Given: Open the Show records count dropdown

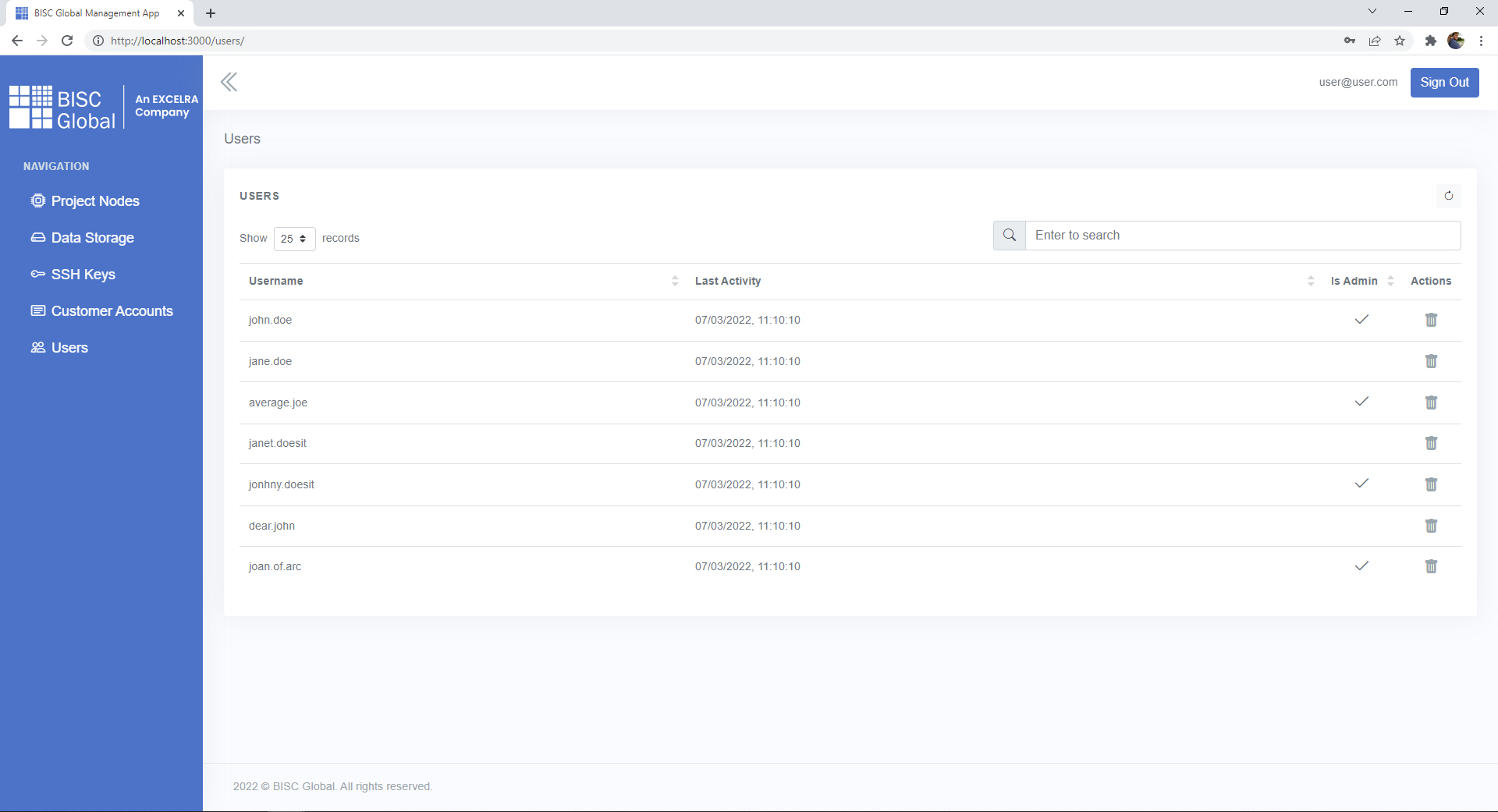Looking at the screenshot, I should pyautogui.click(x=294, y=239).
